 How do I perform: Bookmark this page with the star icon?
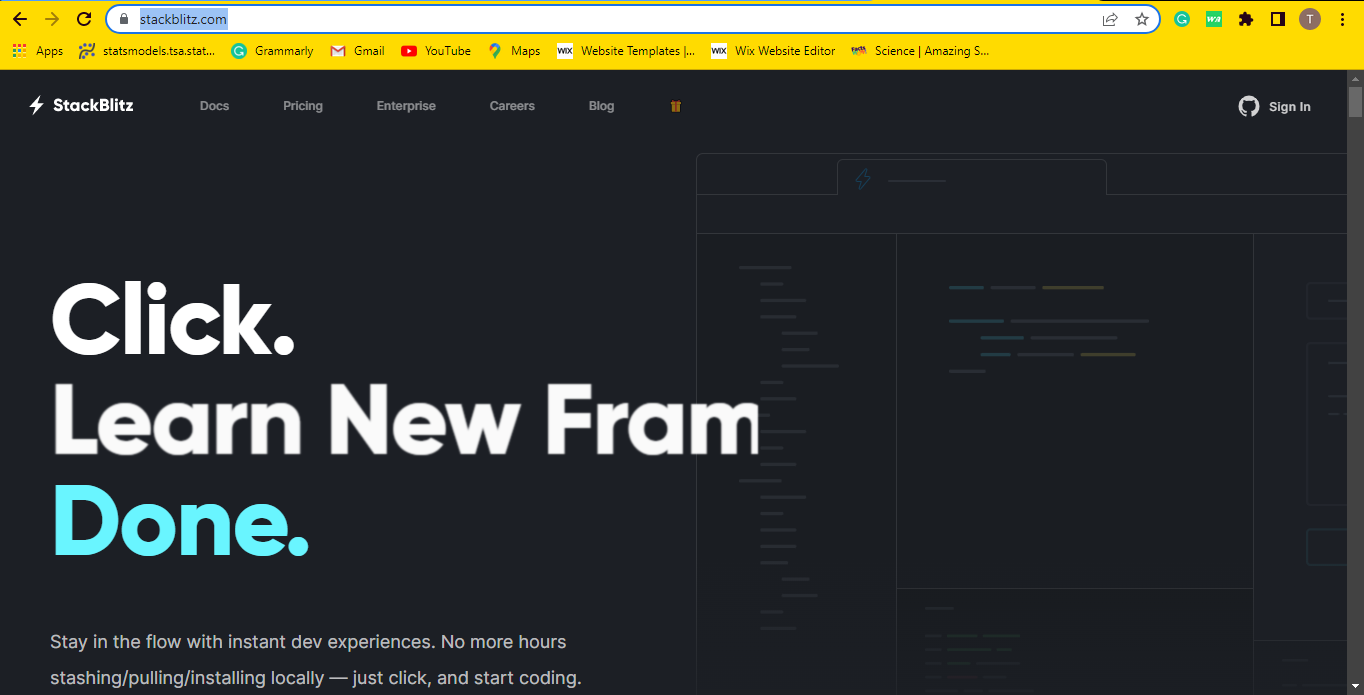(1141, 19)
